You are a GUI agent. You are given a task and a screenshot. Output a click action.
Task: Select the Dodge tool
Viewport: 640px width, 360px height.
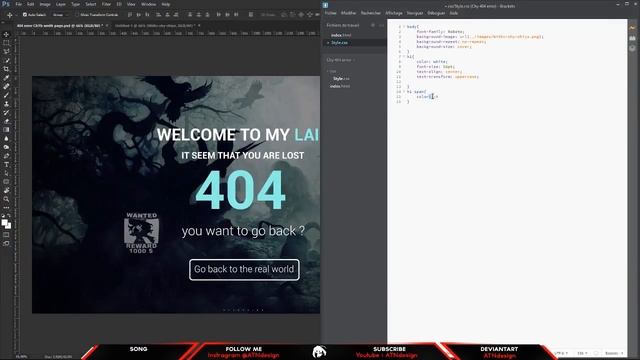(x=6, y=147)
